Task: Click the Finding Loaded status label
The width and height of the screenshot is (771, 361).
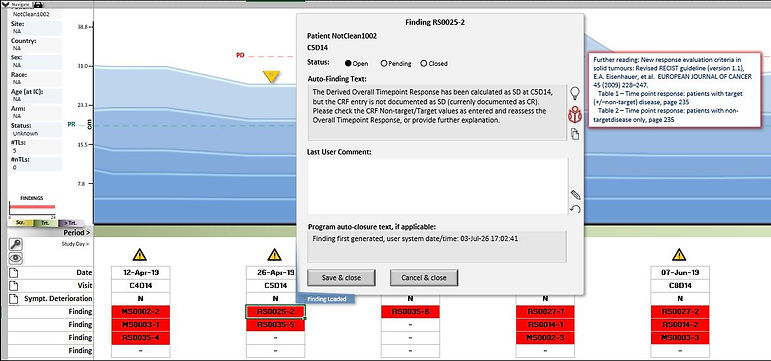Action: [325, 299]
